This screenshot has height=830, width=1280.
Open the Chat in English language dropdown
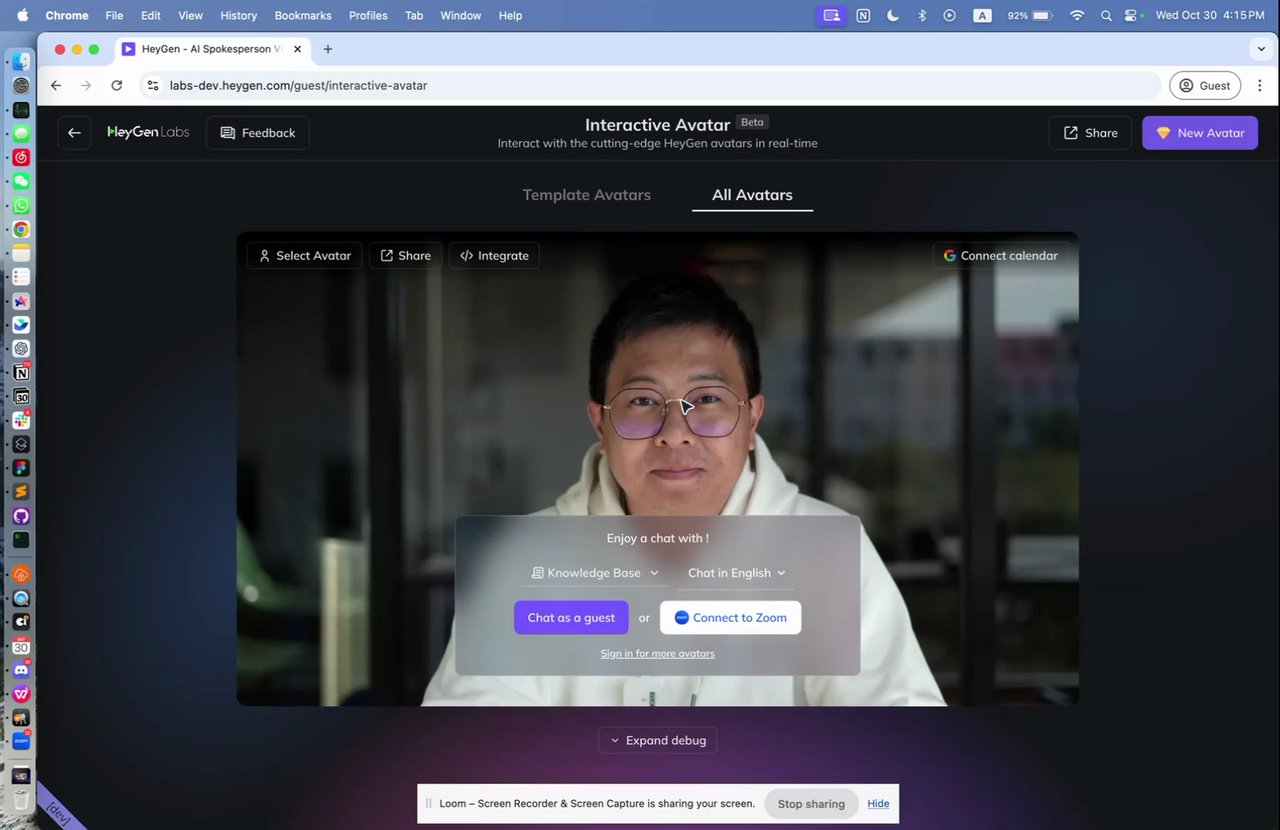click(737, 573)
